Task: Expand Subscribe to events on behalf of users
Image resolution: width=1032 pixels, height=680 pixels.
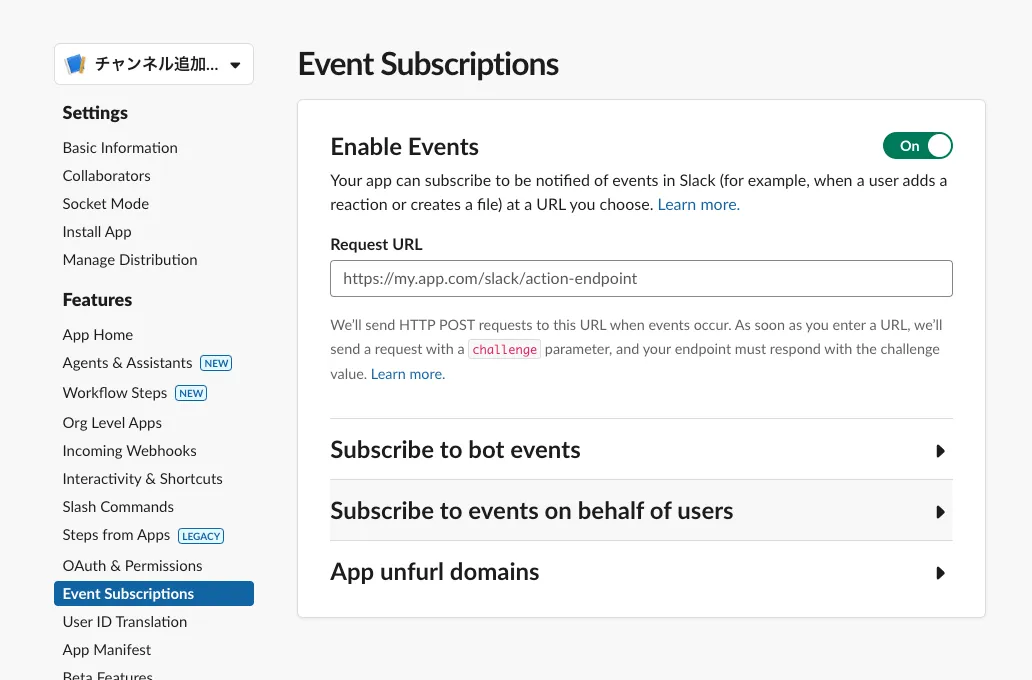Action: click(x=940, y=512)
